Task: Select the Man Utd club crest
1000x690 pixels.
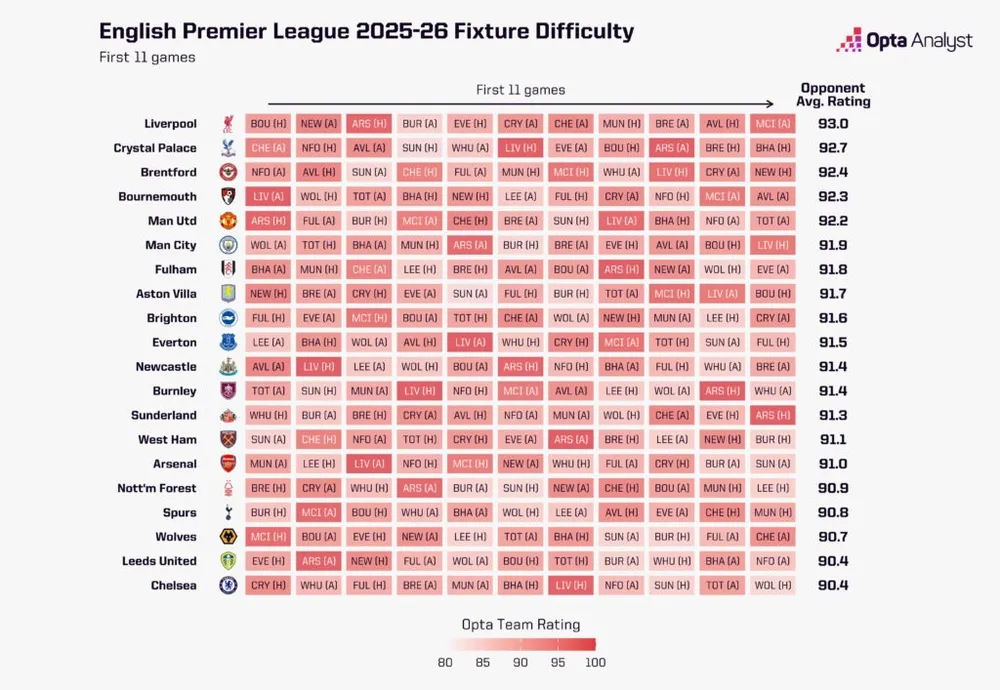Action: 228,221
